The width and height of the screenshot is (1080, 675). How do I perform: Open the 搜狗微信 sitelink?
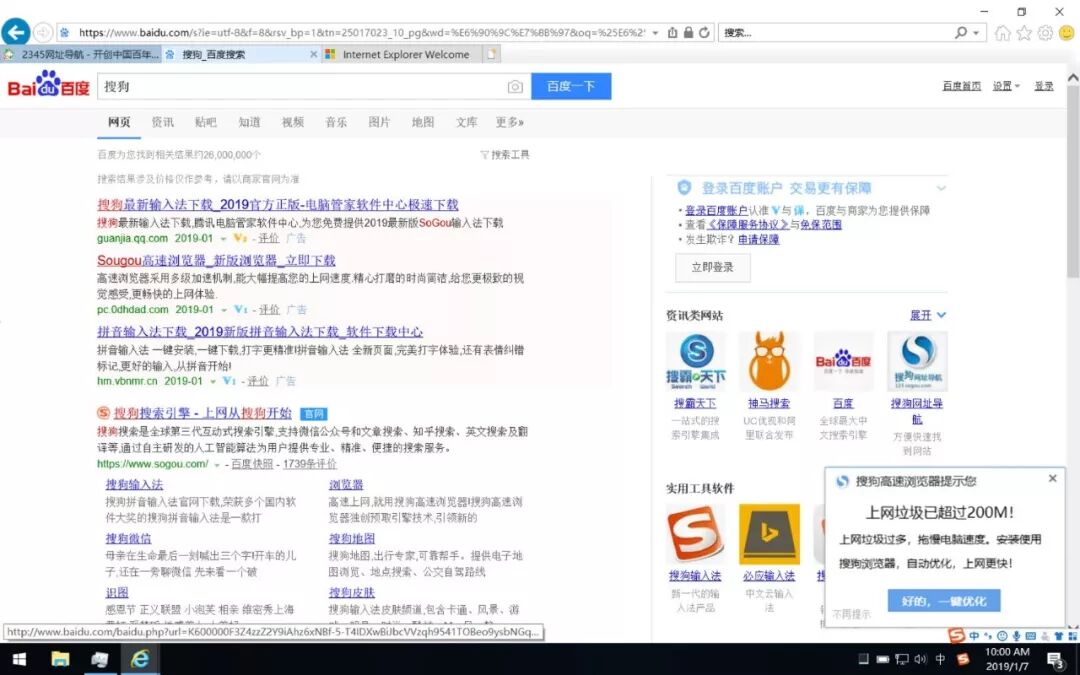(128, 539)
